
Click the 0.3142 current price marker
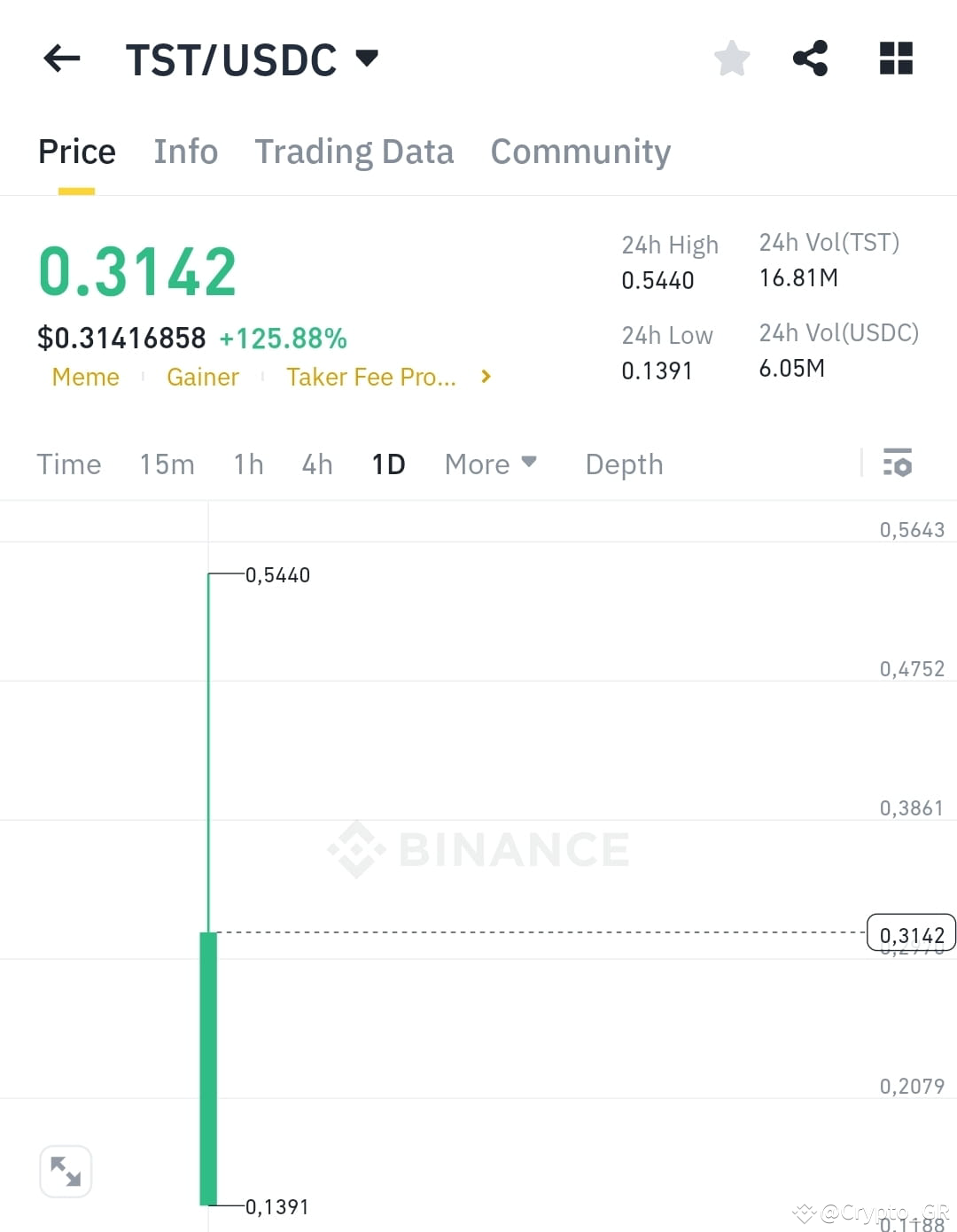[x=911, y=933]
